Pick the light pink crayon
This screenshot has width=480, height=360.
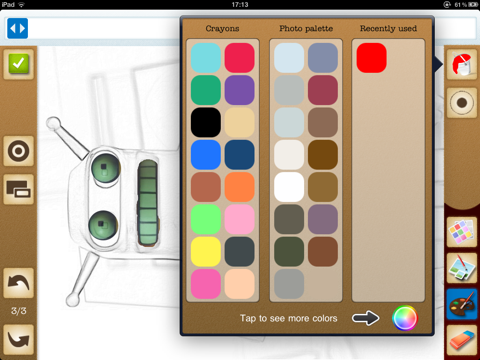(x=239, y=219)
